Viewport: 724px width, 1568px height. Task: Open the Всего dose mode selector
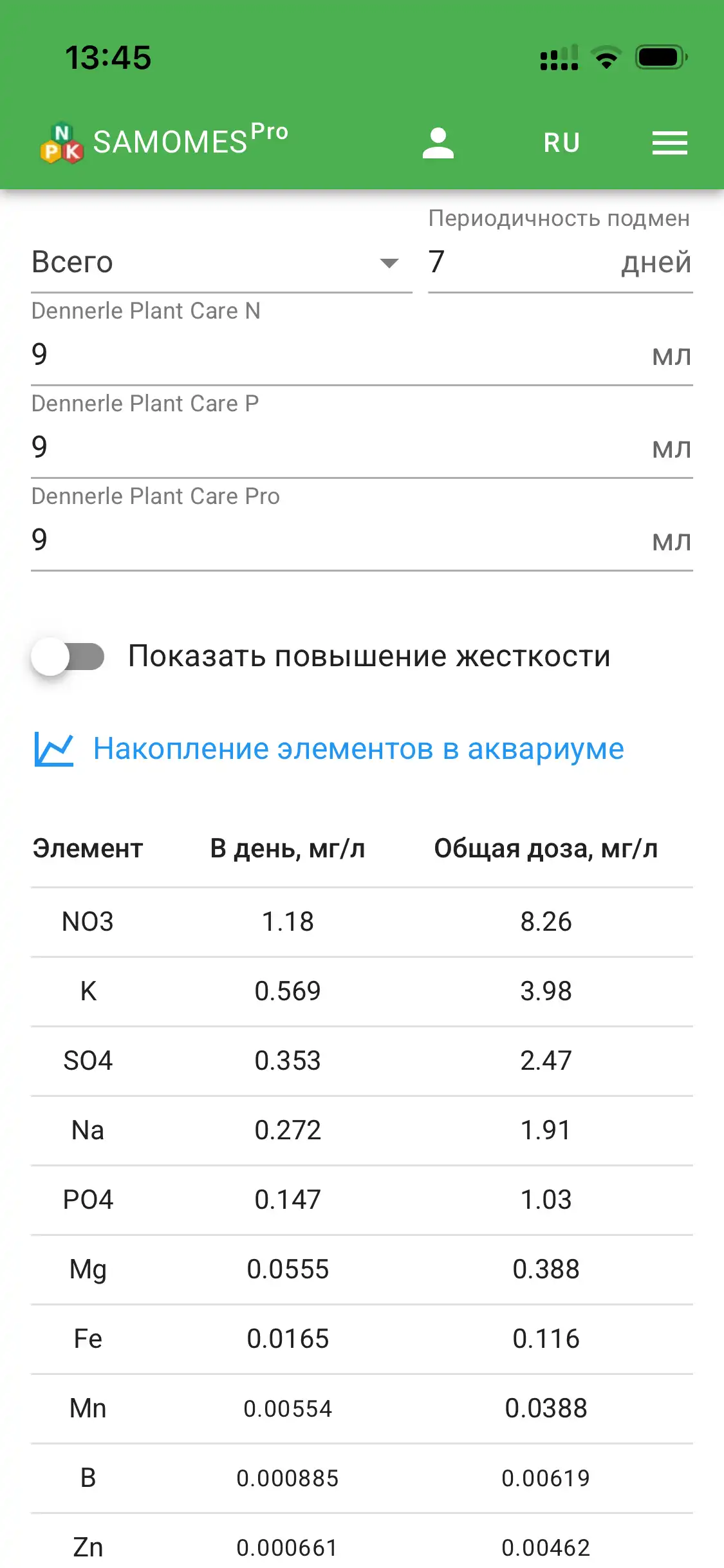(x=206, y=263)
